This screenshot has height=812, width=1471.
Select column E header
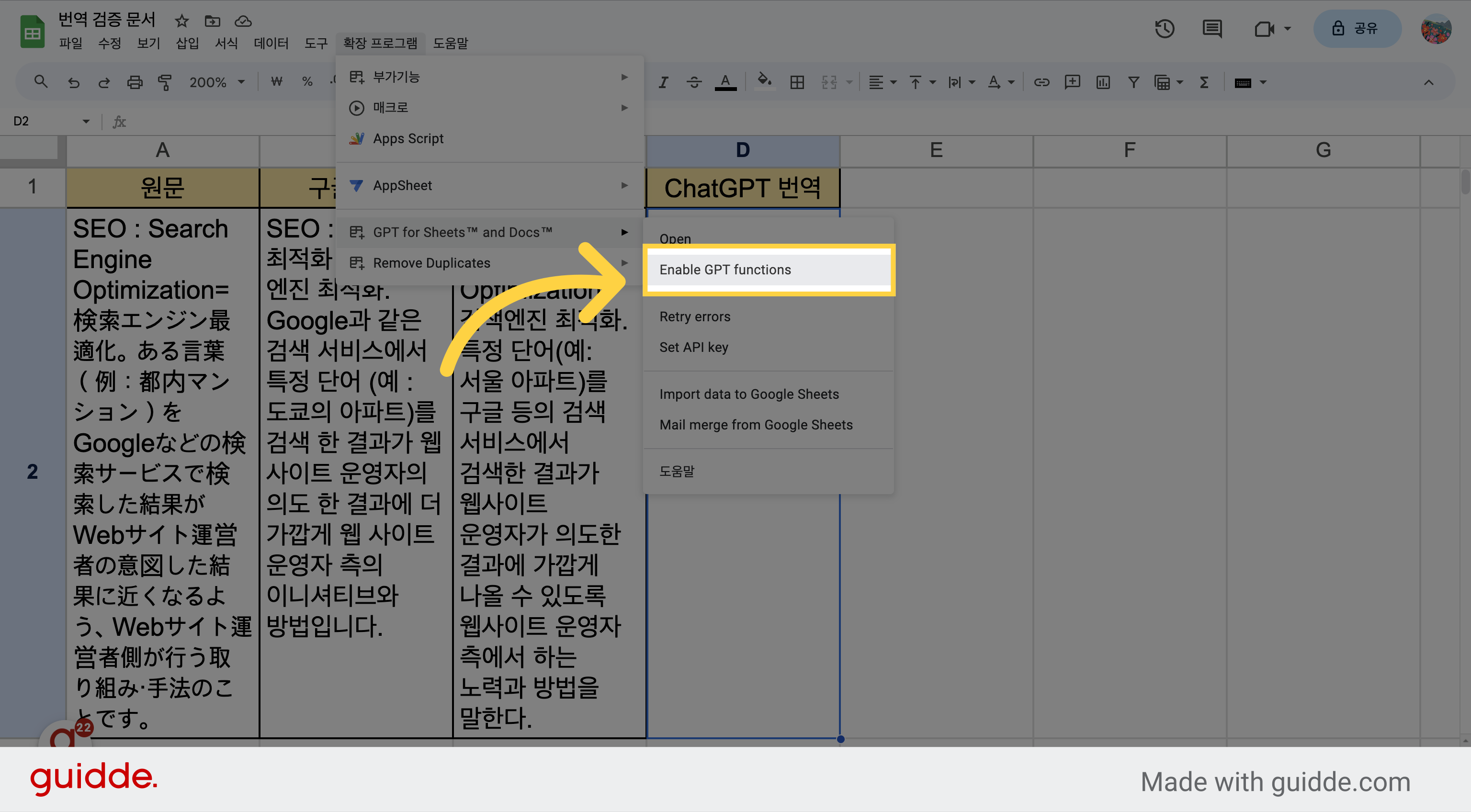pos(937,151)
